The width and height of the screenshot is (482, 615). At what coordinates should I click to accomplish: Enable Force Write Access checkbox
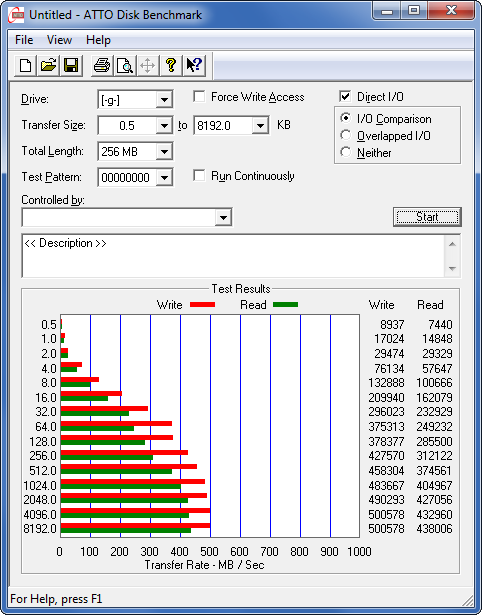point(199,96)
